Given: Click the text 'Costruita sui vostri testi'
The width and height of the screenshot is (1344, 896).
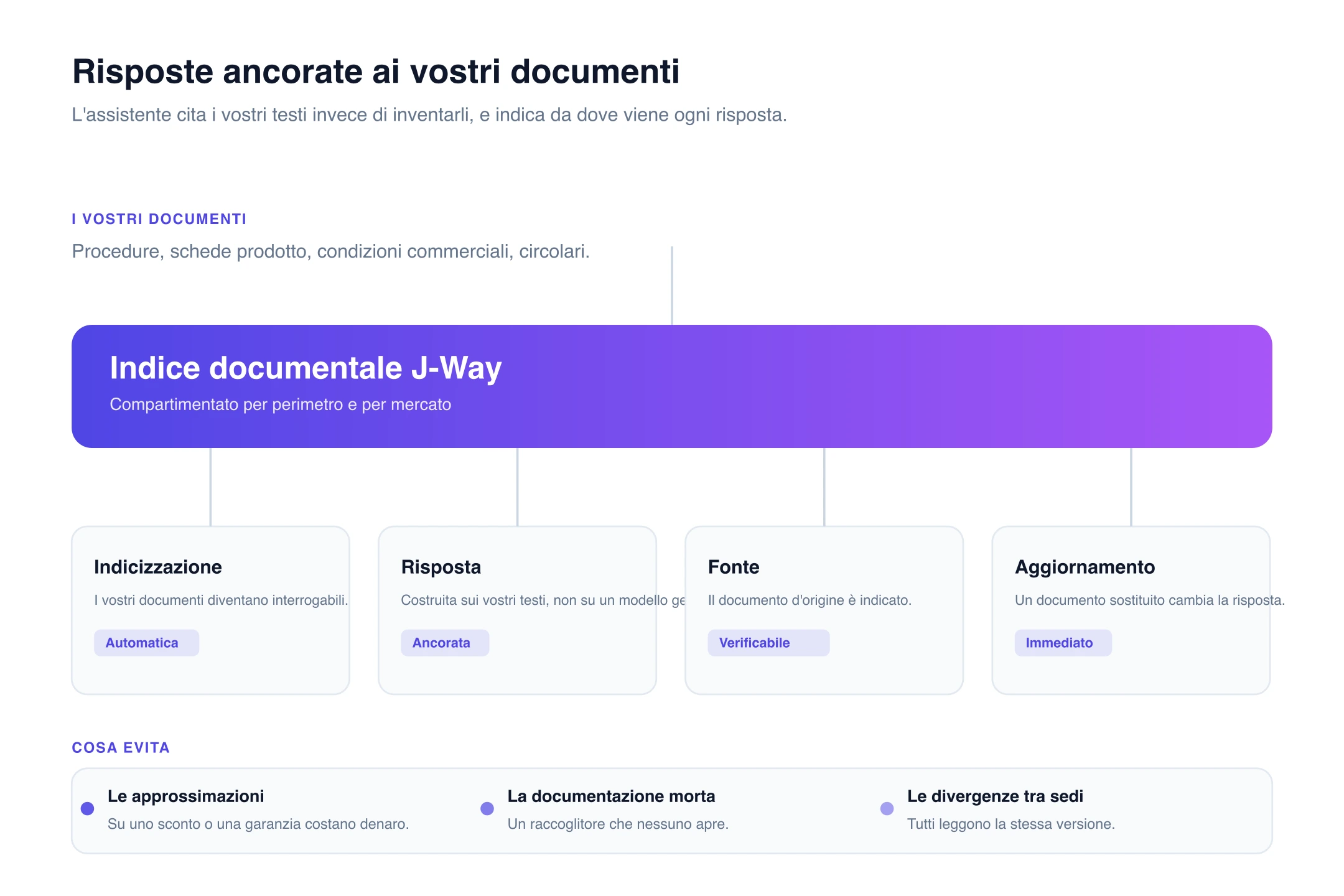Looking at the screenshot, I should 474,600.
